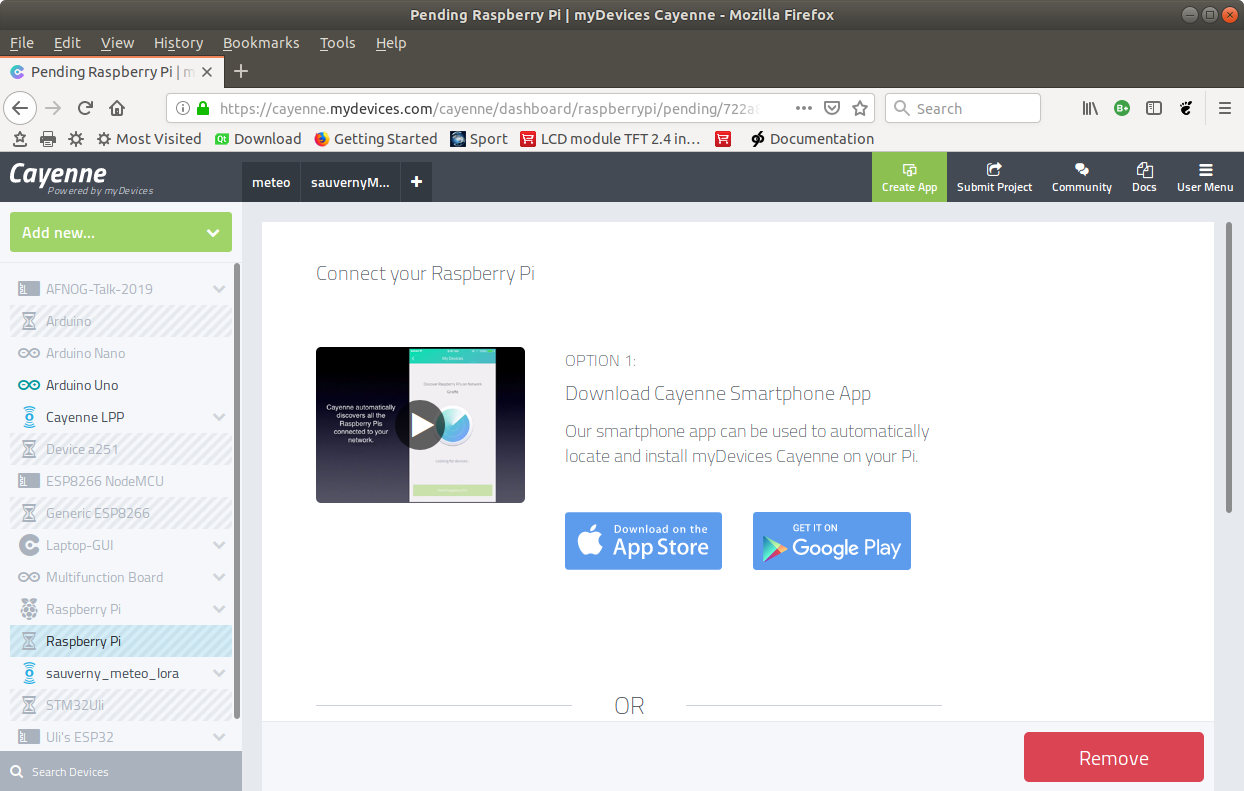This screenshot has height=791, width=1244.
Task: Switch to the meteo project tab
Action: 271,182
